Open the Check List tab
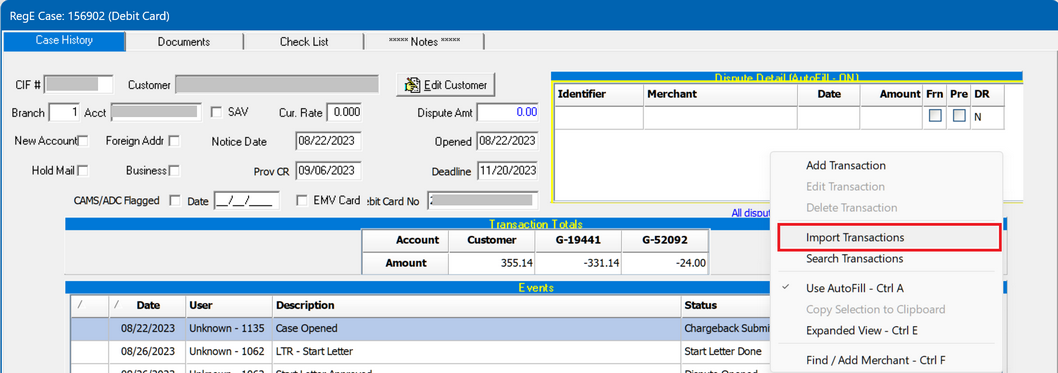 point(304,42)
